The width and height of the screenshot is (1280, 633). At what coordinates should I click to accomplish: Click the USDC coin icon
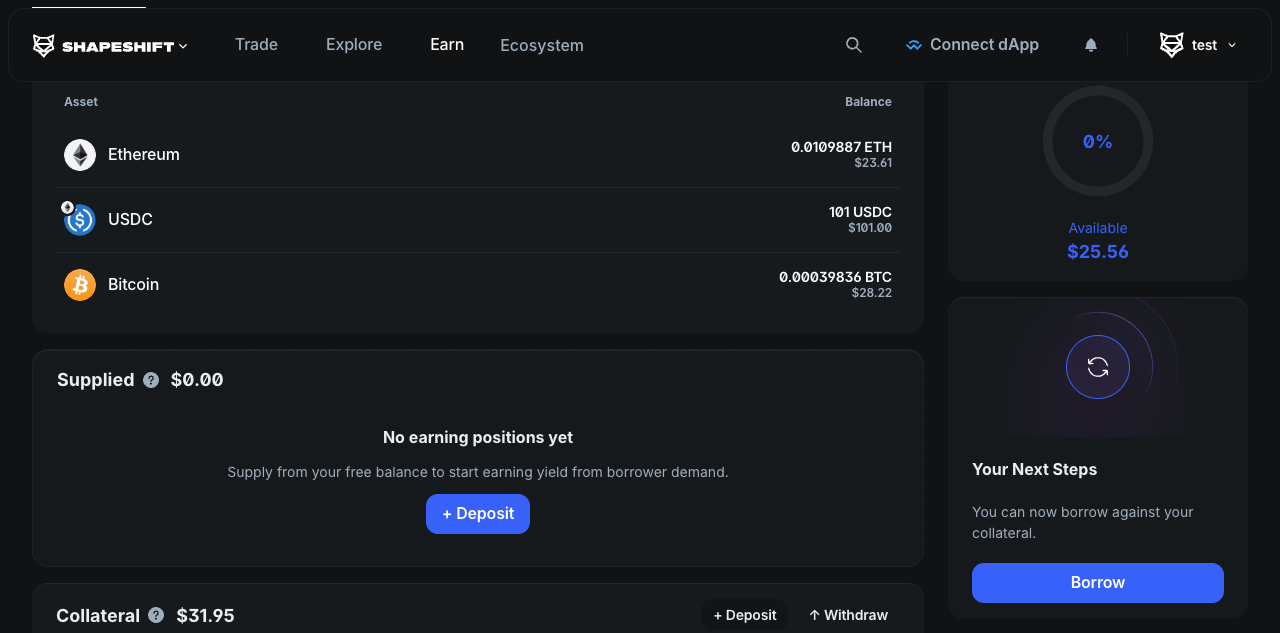80,220
